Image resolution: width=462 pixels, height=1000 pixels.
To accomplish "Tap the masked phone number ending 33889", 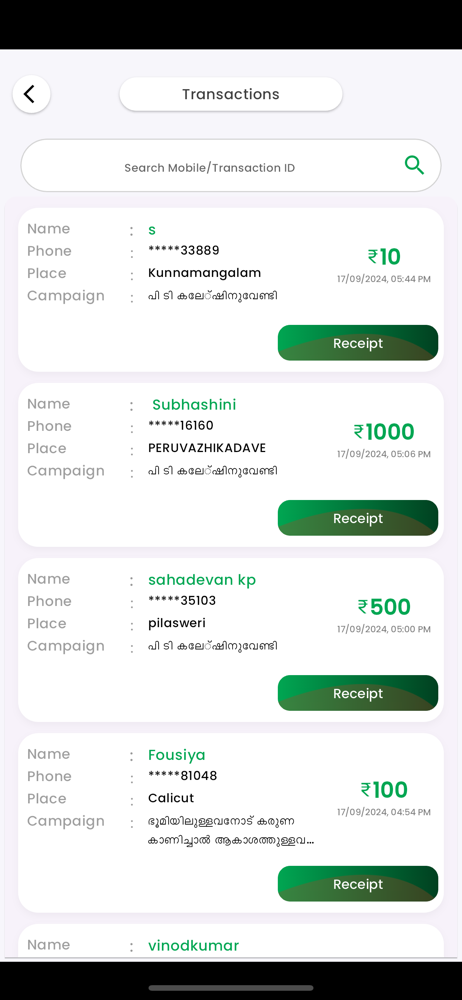I will 184,250.
